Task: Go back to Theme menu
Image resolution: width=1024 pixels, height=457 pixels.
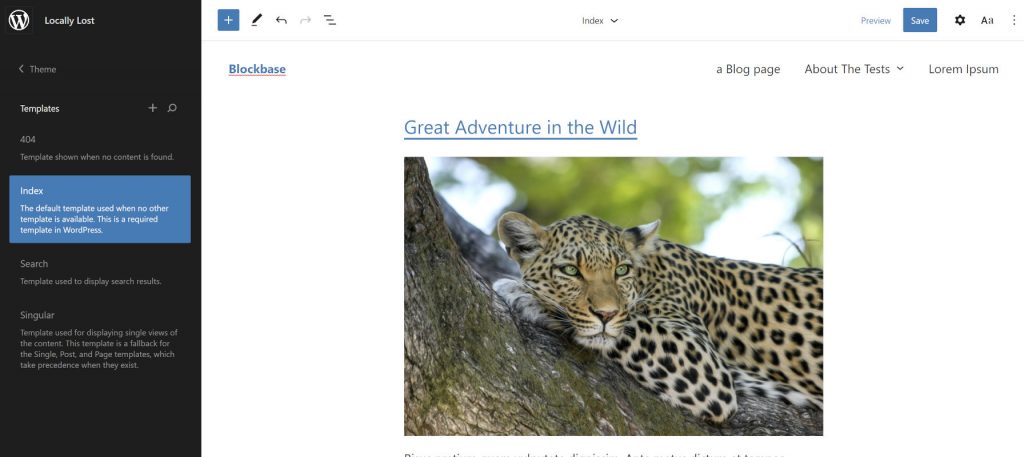Action: tap(37, 69)
